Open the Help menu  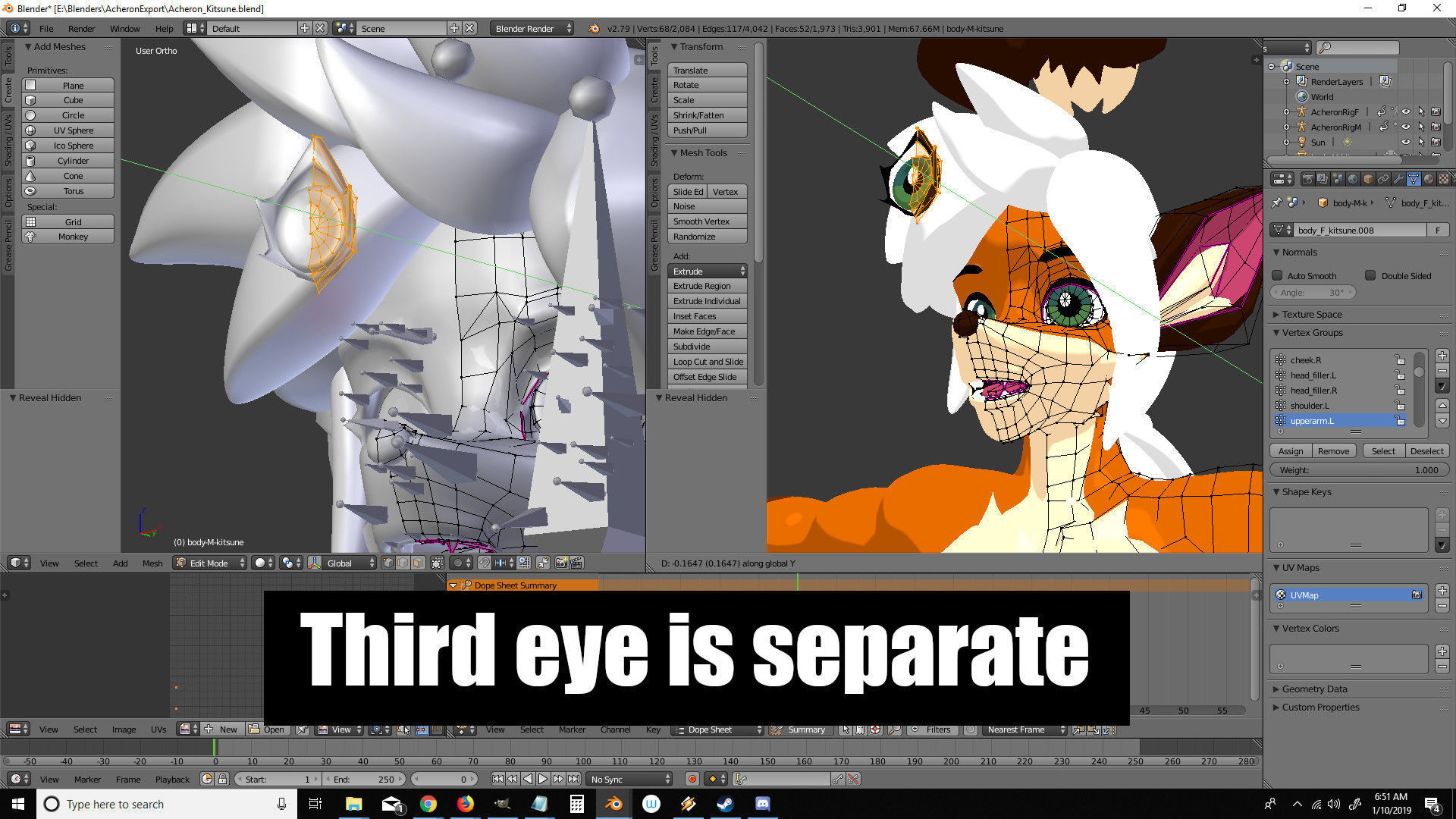[x=164, y=28]
